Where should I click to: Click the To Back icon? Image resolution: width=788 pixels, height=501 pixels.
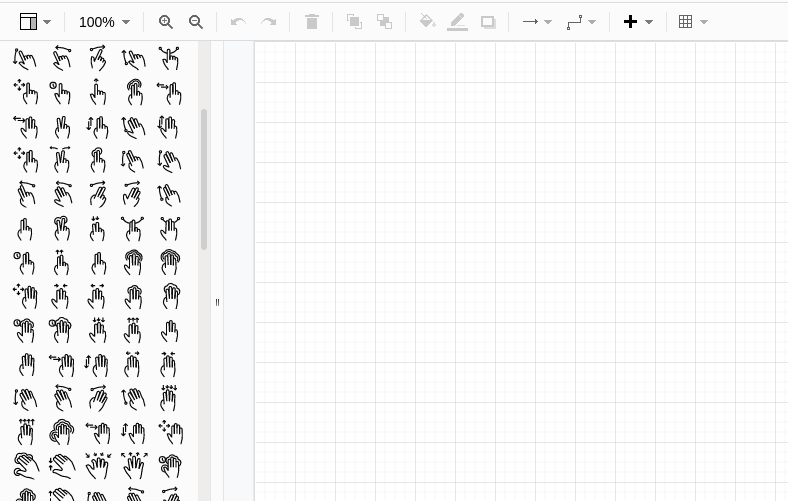(x=384, y=22)
